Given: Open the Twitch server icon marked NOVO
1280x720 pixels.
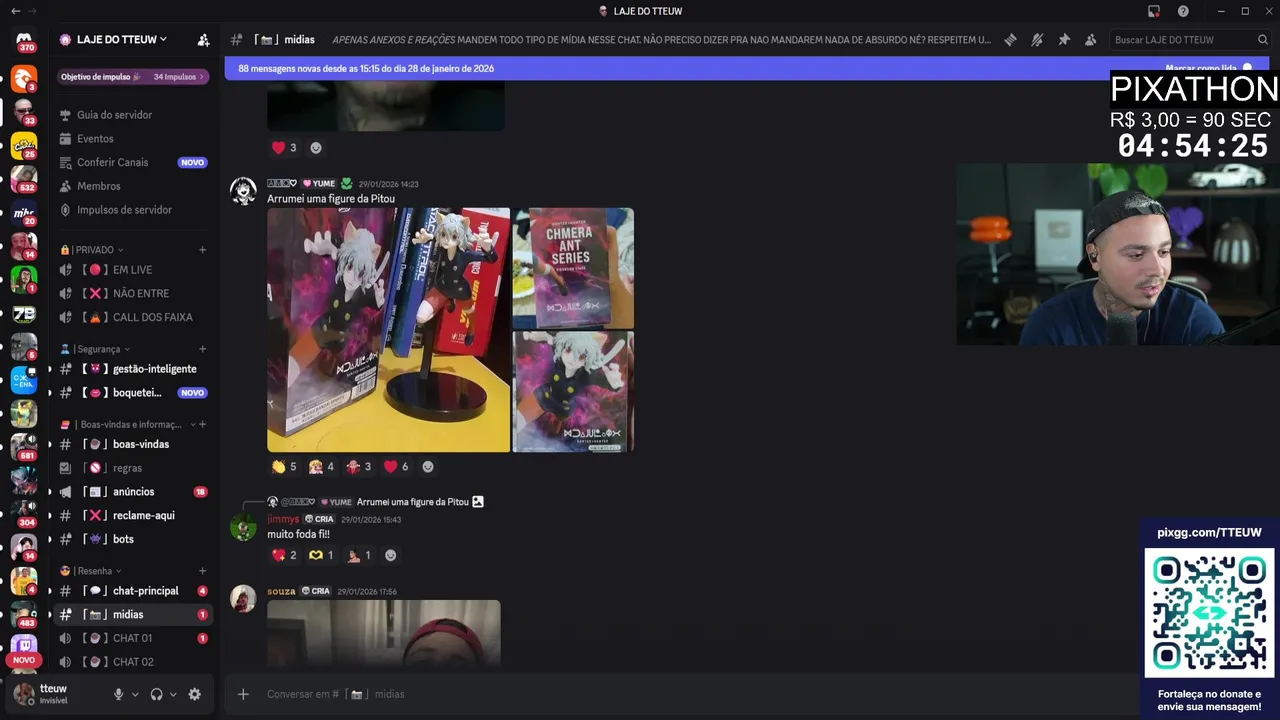Looking at the screenshot, I should (x=24, y=647).
